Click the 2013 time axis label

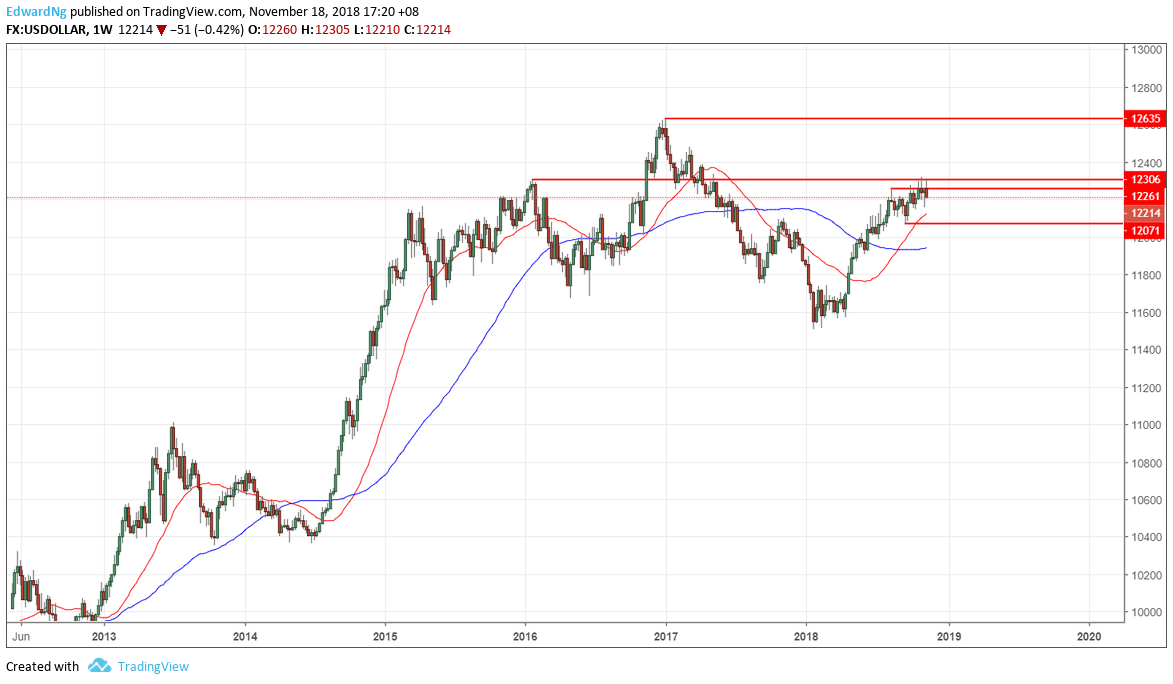(104, 636)
